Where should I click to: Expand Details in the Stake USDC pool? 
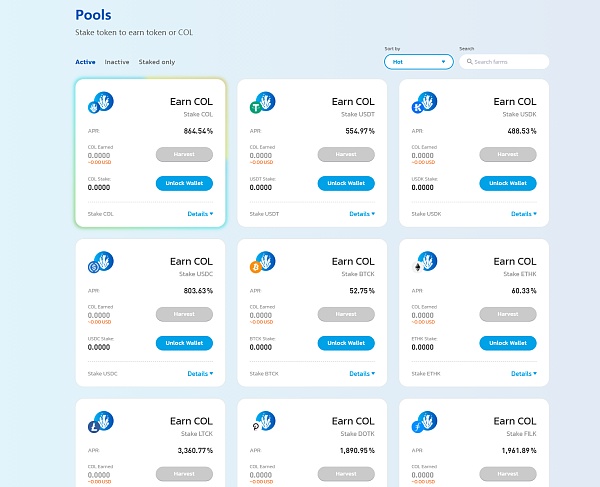pos(200,374)
